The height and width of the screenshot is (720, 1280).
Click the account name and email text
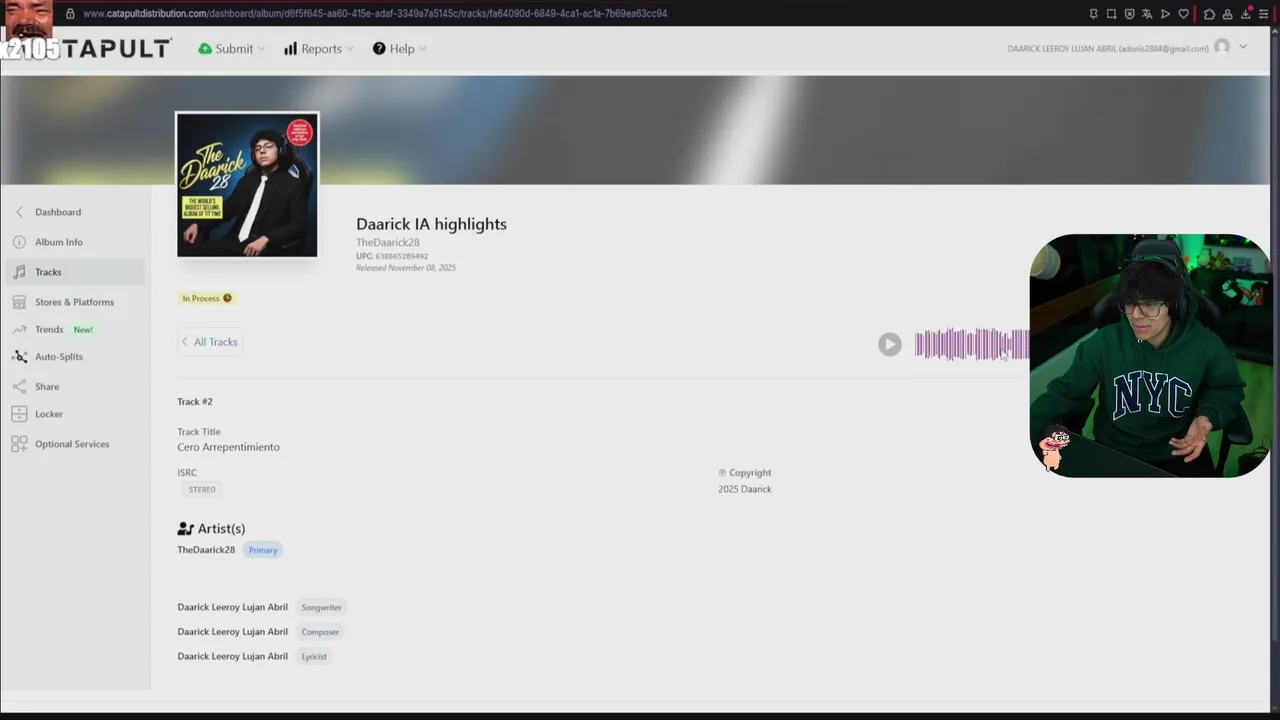1107,49
